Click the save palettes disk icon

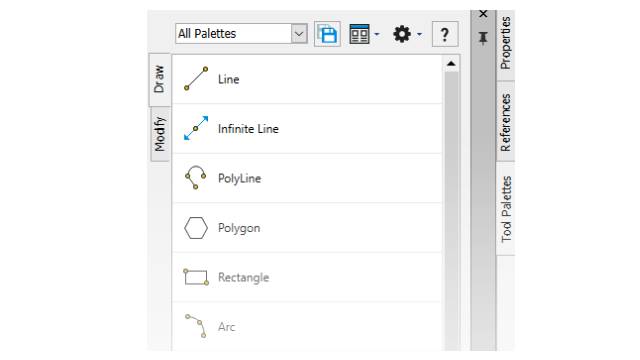click(327, 34)
